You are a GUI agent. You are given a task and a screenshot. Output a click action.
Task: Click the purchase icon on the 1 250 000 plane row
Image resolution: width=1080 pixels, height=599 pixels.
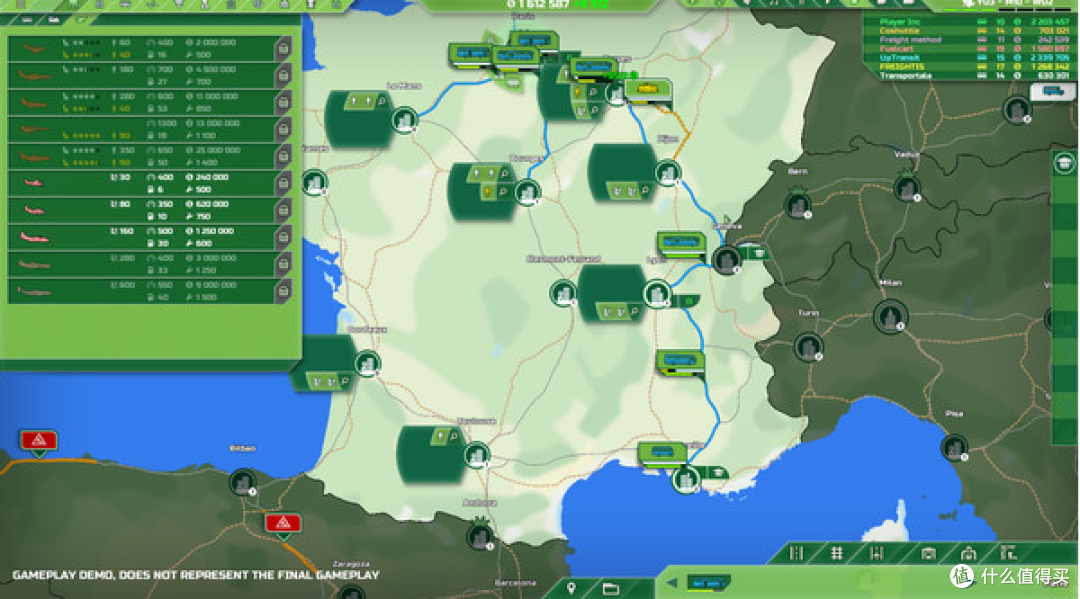click(x=283, y=238)
